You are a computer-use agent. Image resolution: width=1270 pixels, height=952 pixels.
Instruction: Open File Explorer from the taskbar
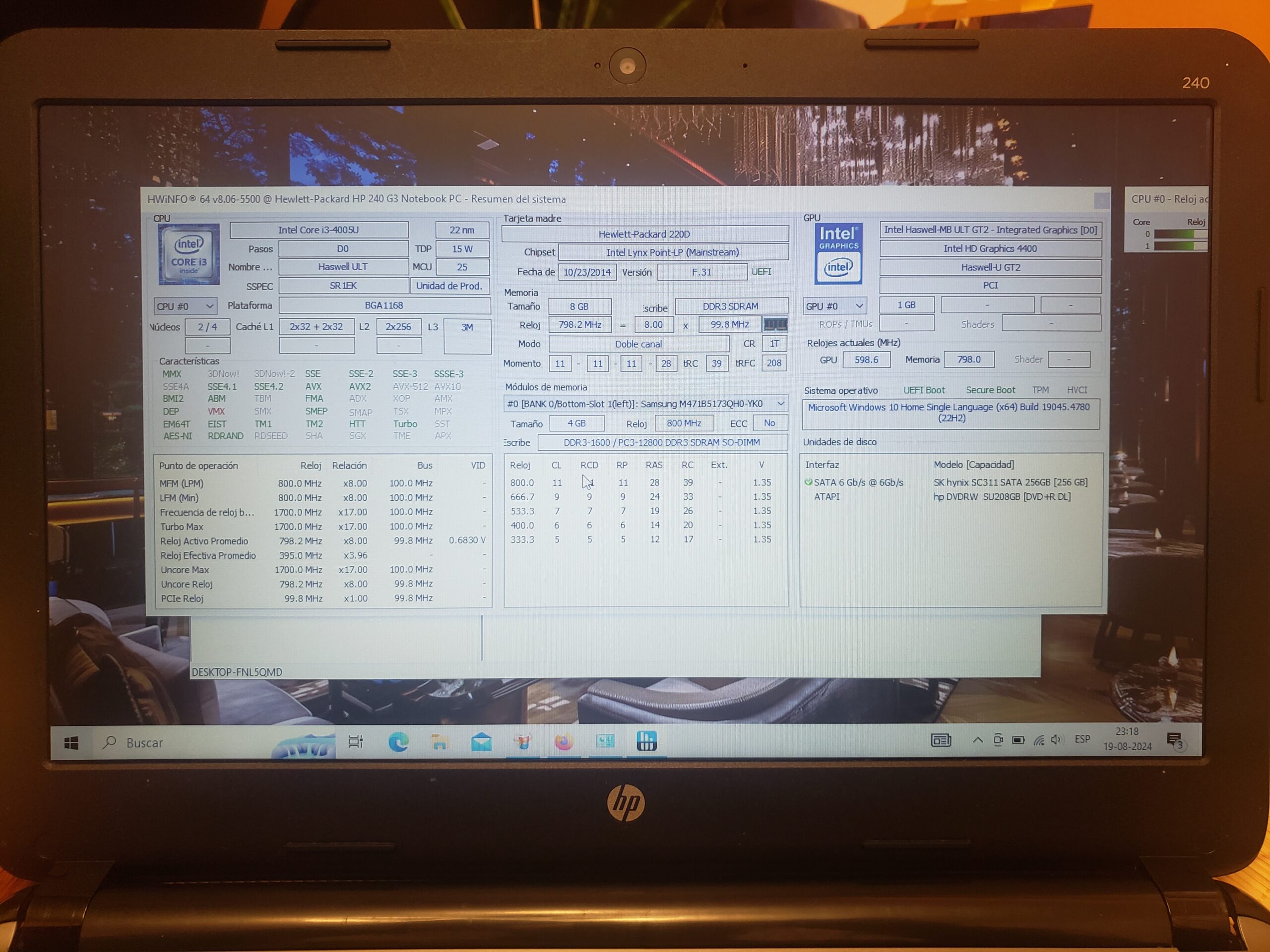coord(440,742)
